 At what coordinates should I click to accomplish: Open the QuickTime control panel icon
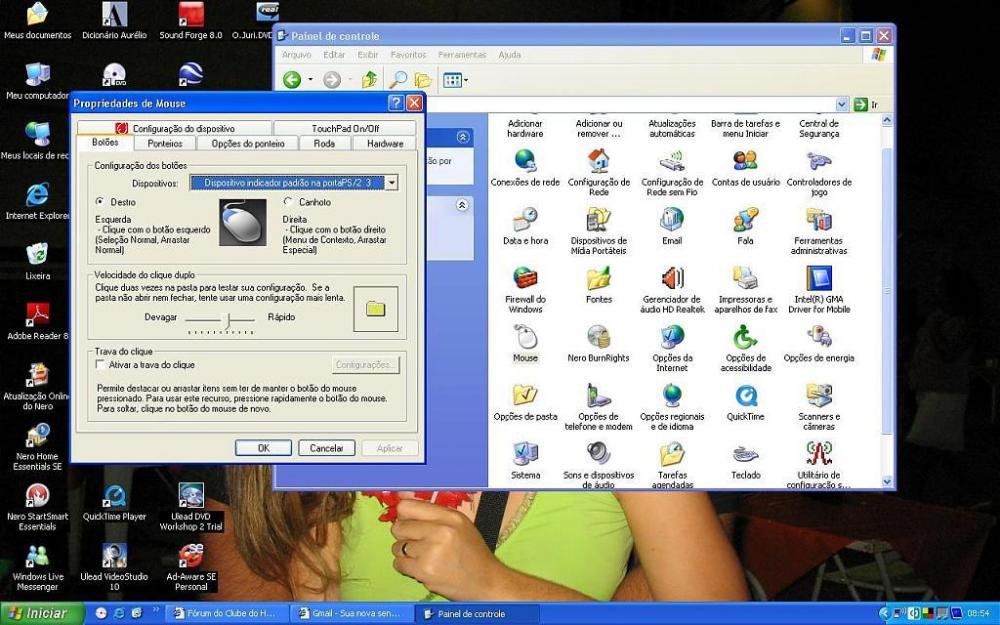tap(745, 396)
